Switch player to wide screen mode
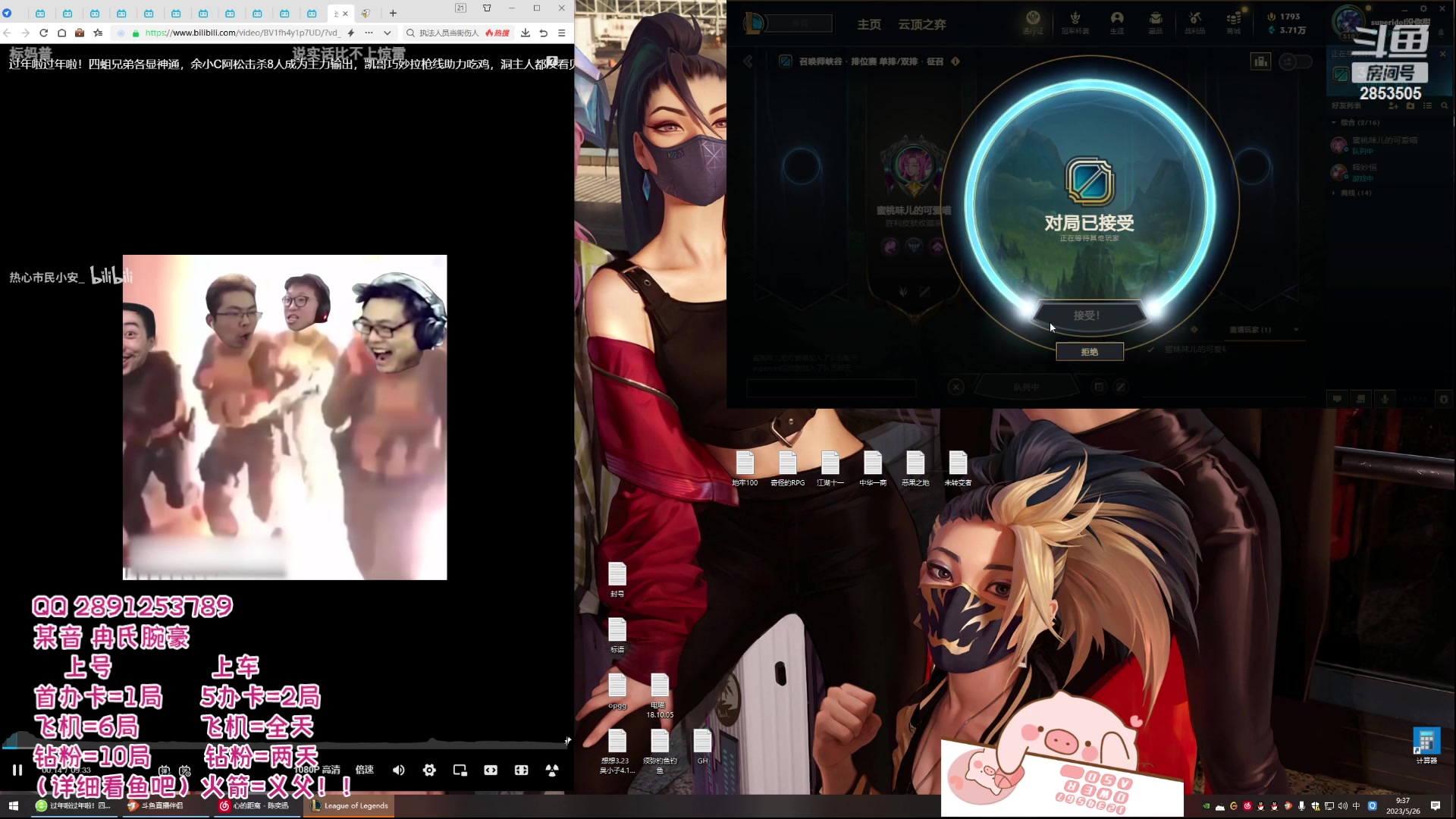1456x819 pixels. click(x=491, y=770)
